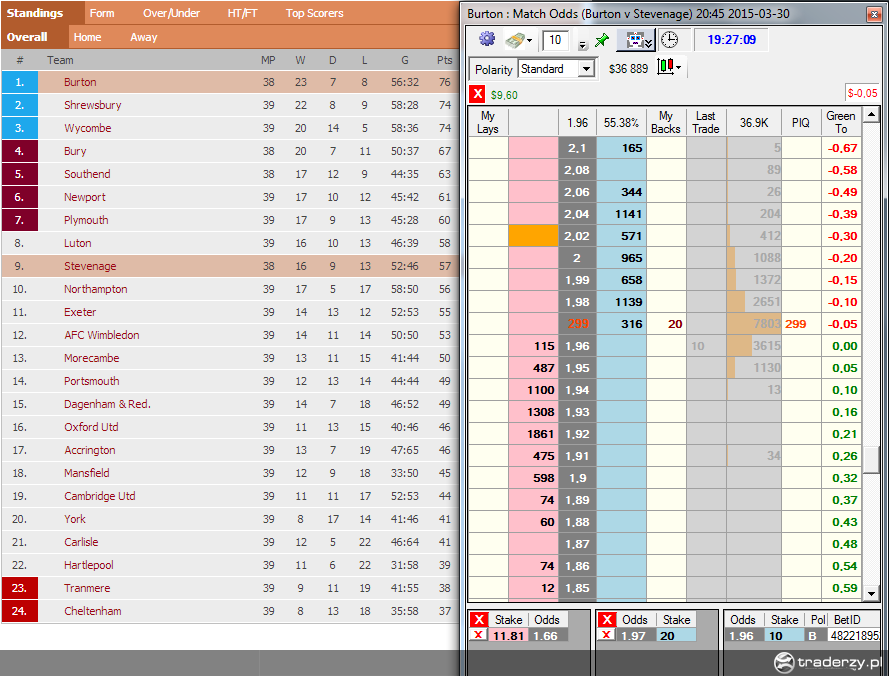Click the ladder vertical scrollbar thumb
889x676 pixels.
click(871, 459)
